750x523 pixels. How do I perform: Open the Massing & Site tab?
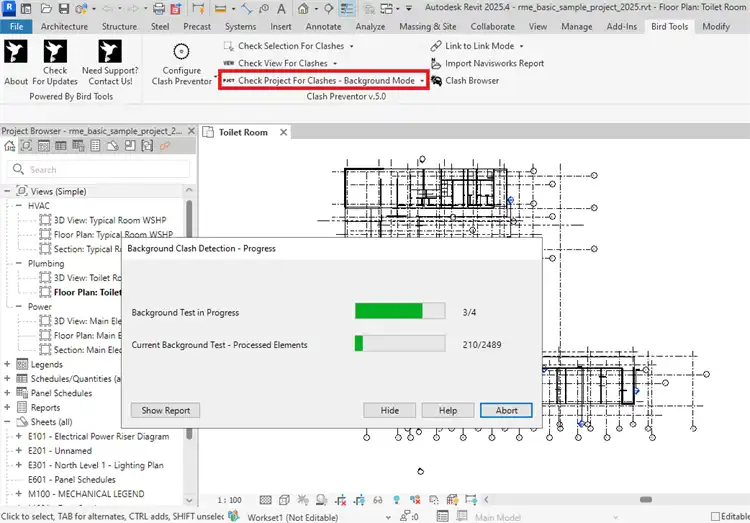(x=428, y=26)
